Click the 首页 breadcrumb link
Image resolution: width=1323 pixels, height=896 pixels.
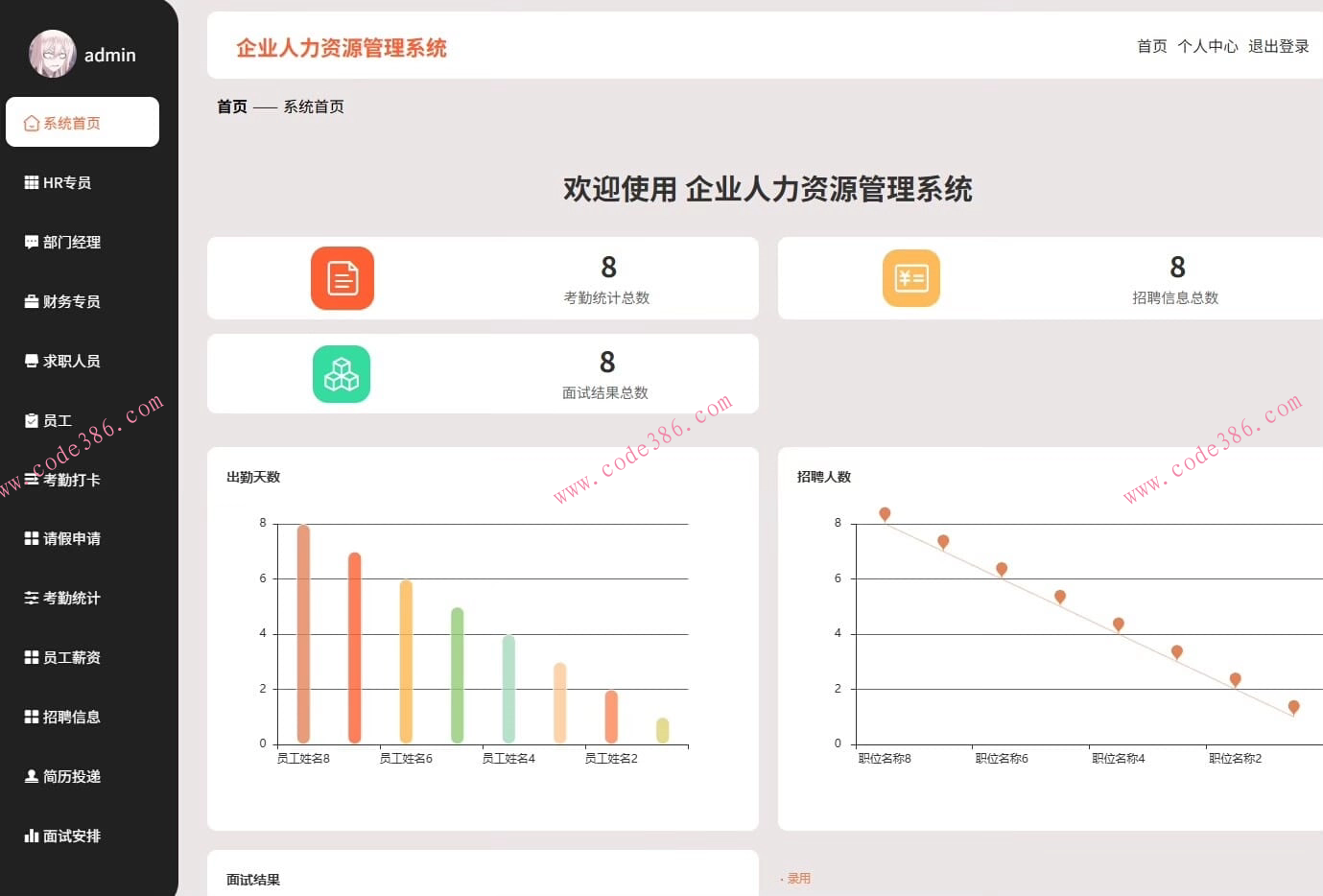(231, 106)
